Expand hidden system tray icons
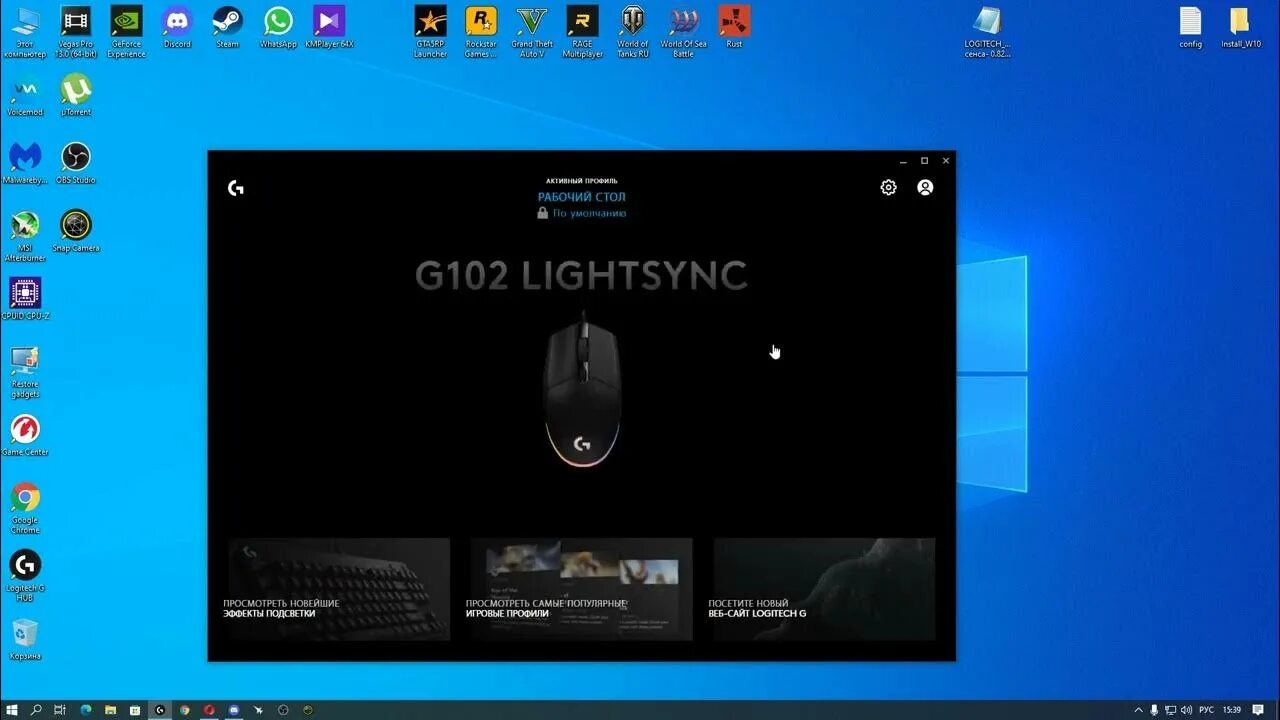The height and width of the screenshot is (720, 1280). tap(1138, 710)
